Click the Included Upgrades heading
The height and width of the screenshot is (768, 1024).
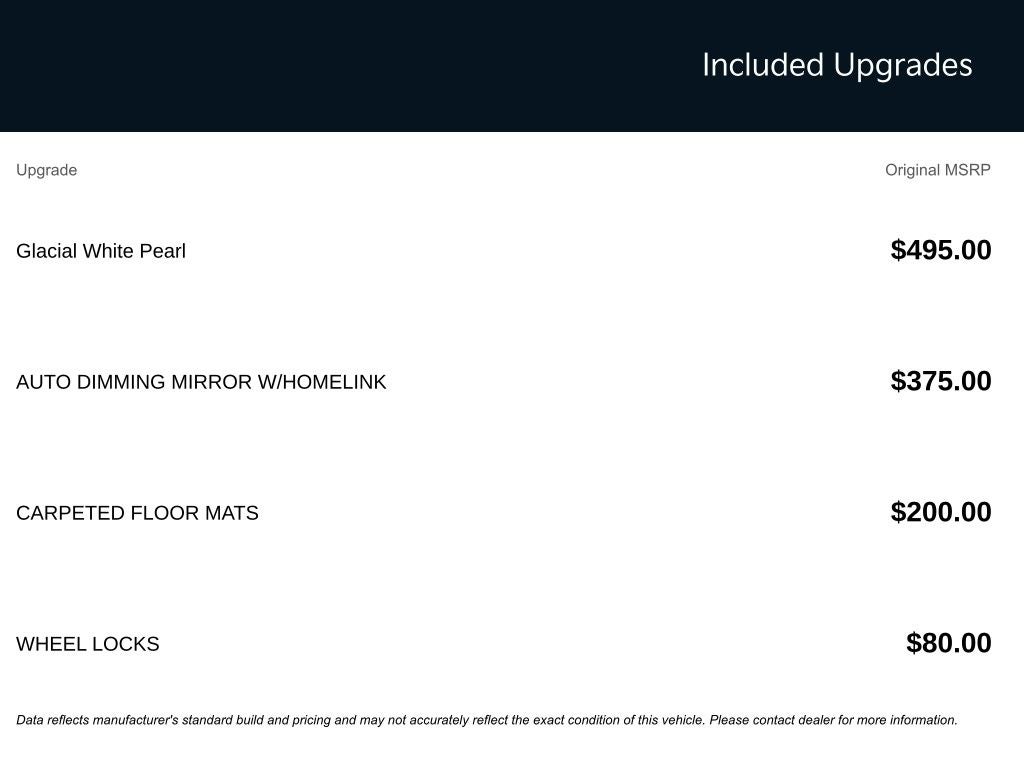point(837,65)
